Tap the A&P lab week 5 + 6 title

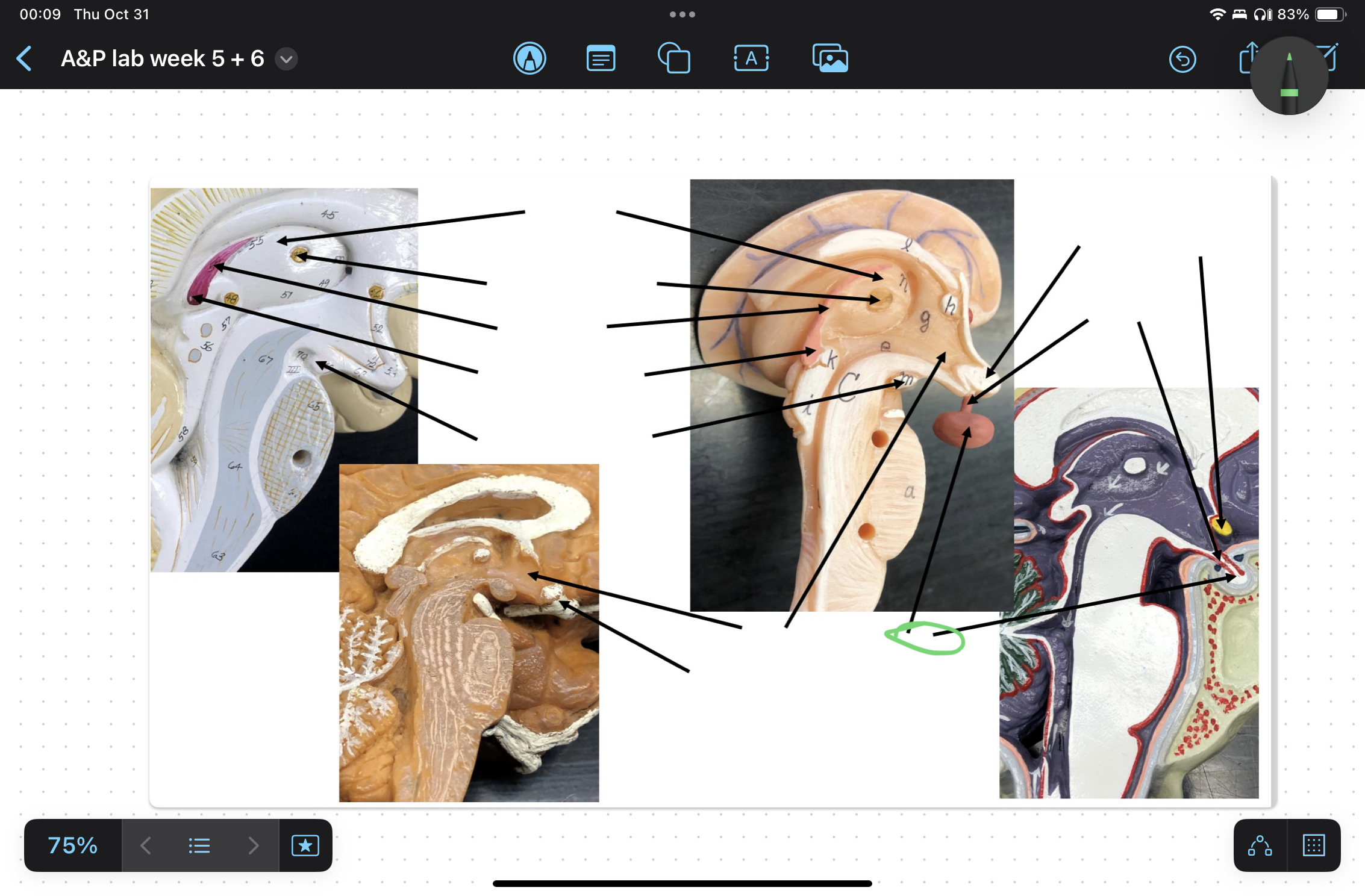(163, 58)
